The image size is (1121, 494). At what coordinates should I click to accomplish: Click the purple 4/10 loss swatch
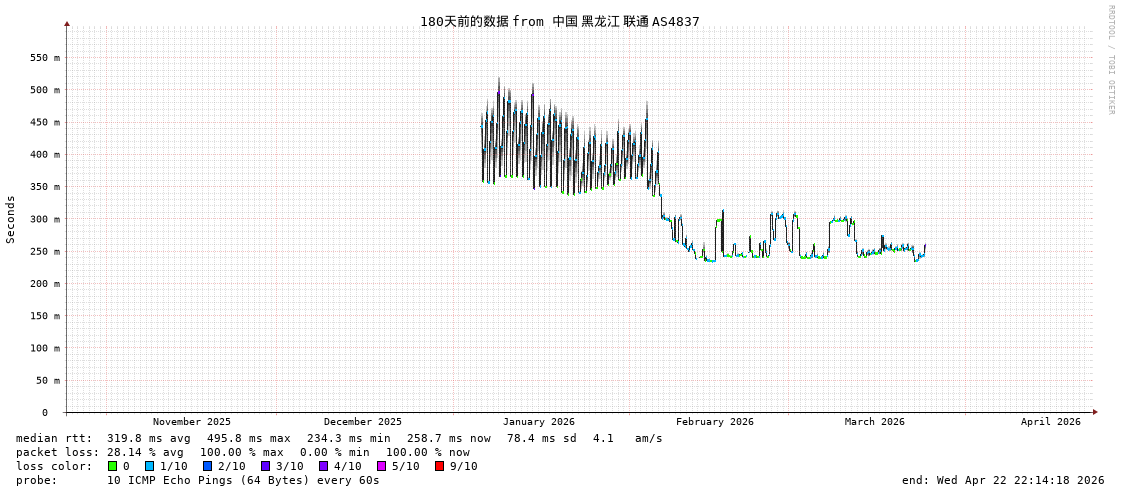point(323,466)
